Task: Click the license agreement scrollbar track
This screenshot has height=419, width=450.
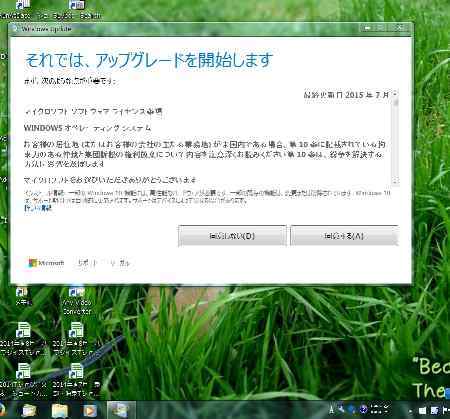Action: point(395,140)
